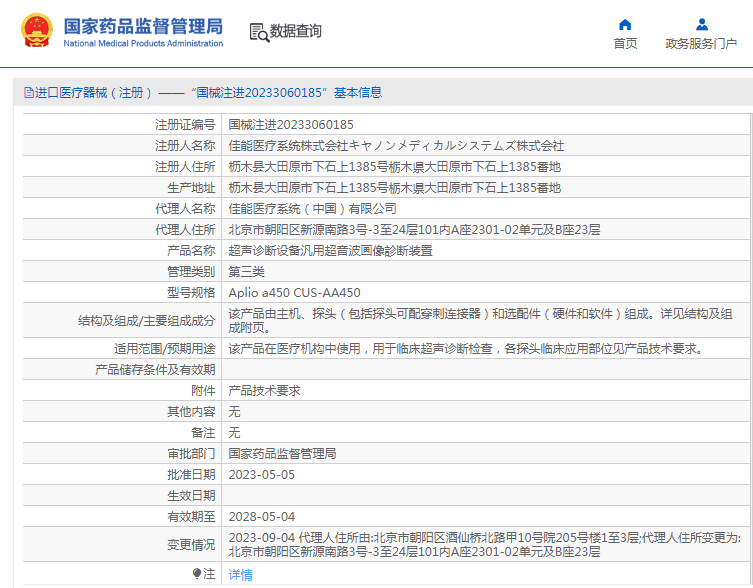This screenshot has height=588, width=753.
Task: Select registration number 国械注进20233060185 value
Action: point(291,125)
